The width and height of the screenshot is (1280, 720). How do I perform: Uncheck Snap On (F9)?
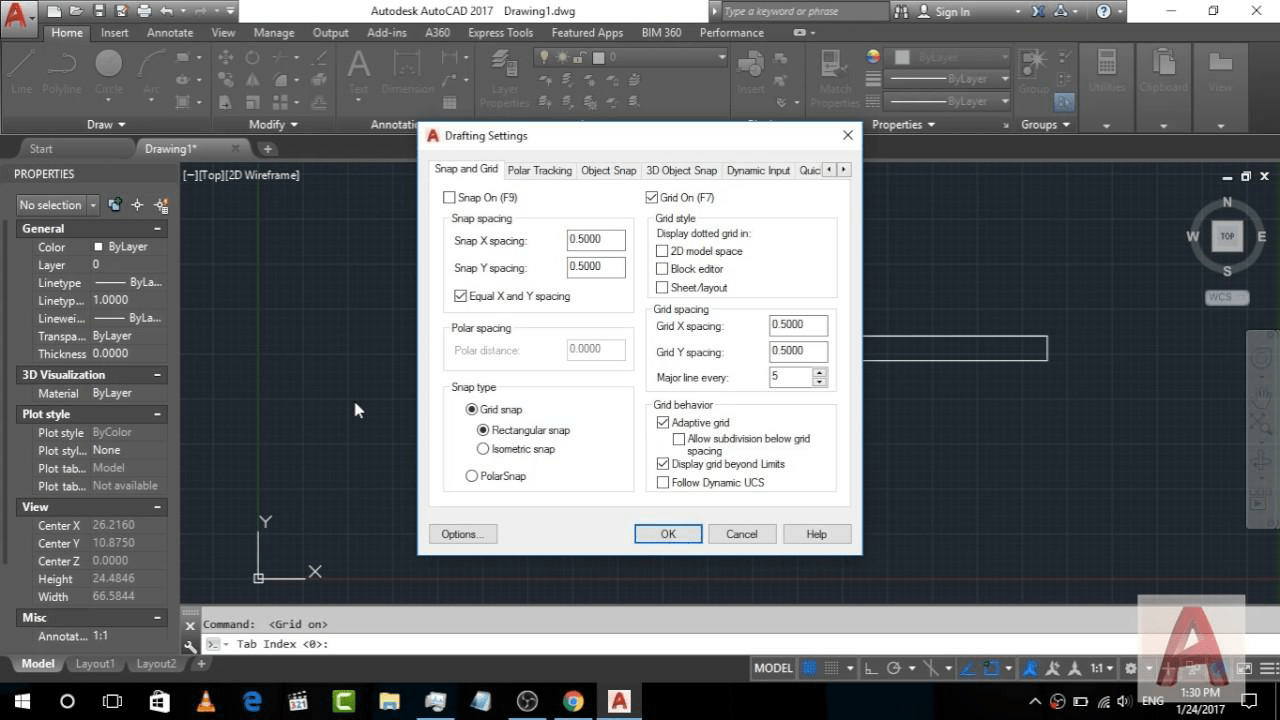450,197
